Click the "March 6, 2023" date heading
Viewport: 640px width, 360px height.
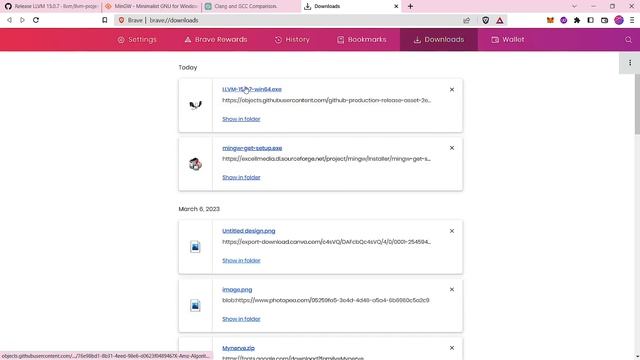[x=199, y=209]
